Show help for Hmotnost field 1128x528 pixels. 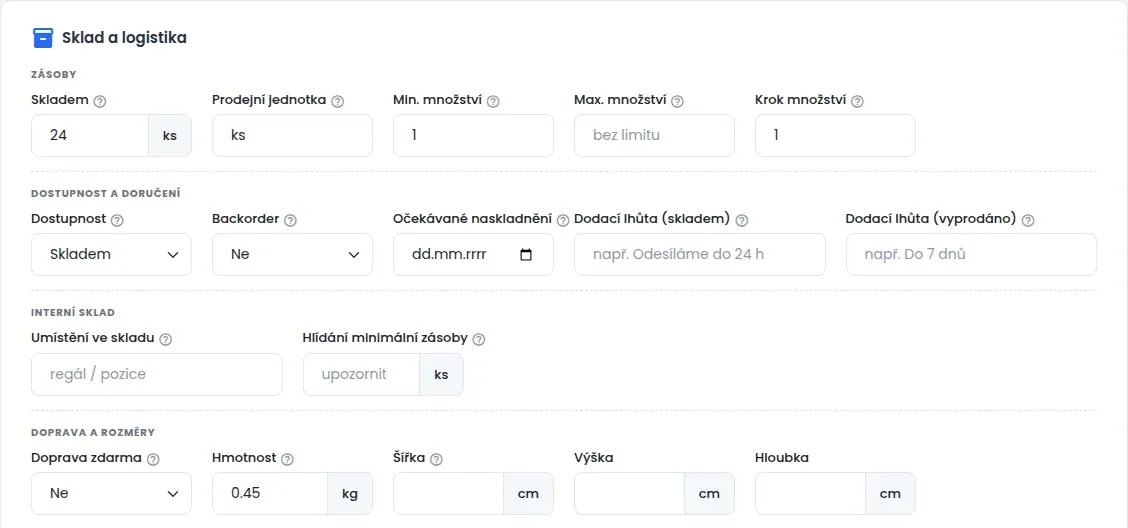(288, 459)
